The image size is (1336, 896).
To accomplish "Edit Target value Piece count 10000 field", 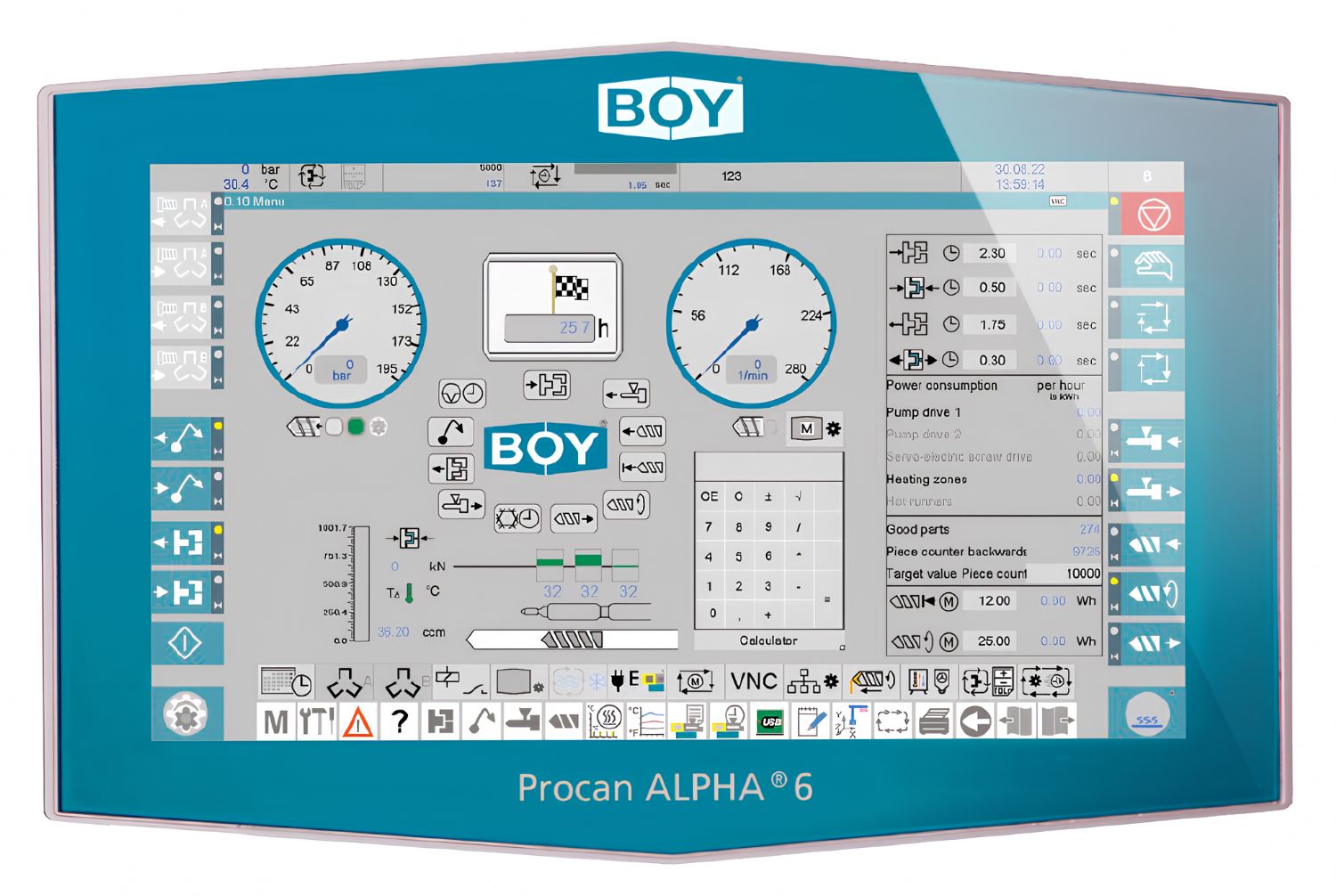I will click(1066, 574).
